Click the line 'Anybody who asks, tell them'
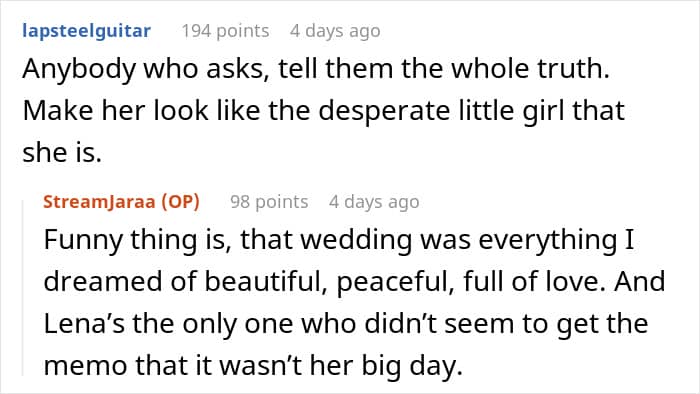Screen dimensions: 700x394 pos(316,69)
